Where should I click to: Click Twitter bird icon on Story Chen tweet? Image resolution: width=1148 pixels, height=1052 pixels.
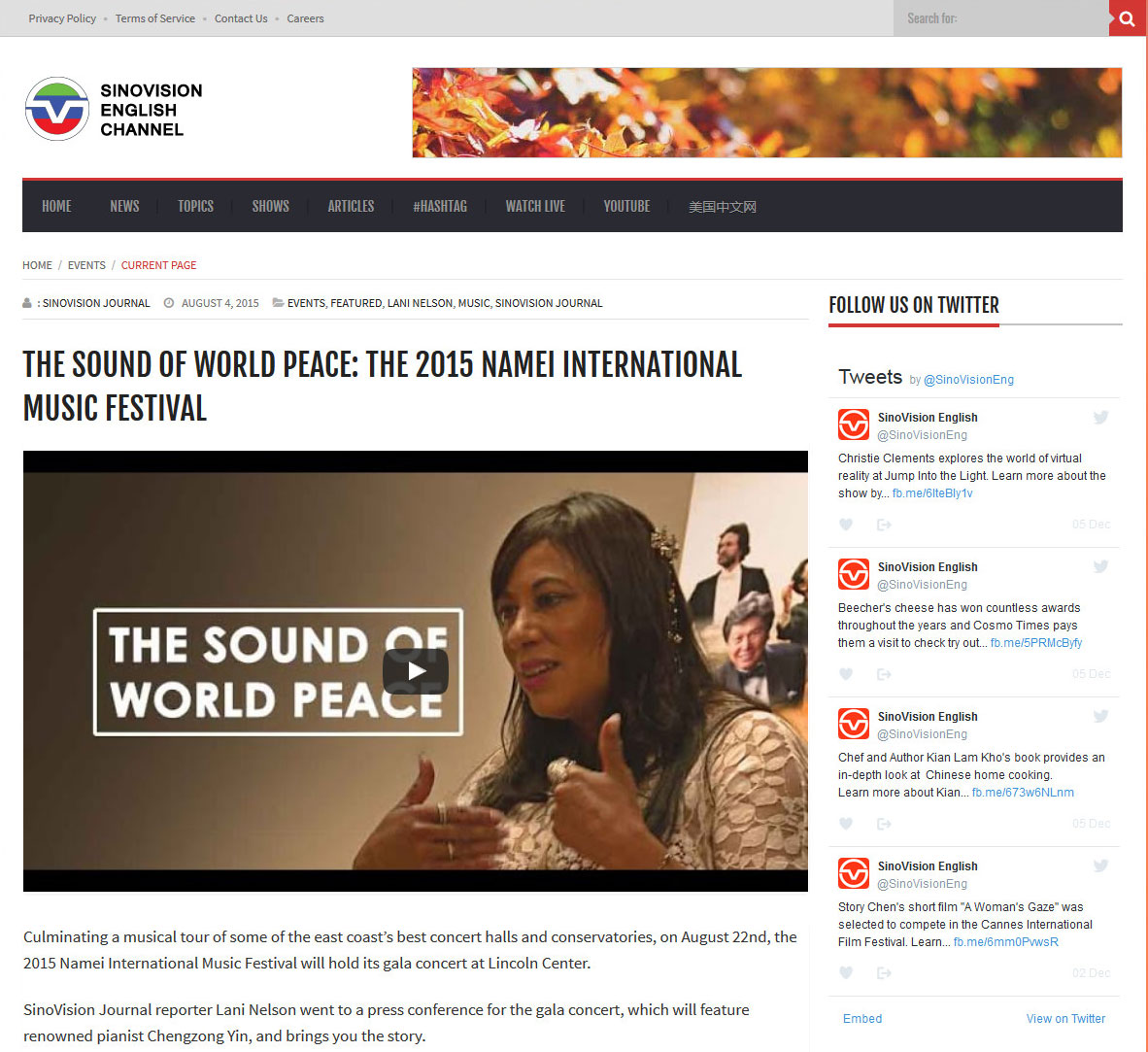click(x=1100, y=865)
